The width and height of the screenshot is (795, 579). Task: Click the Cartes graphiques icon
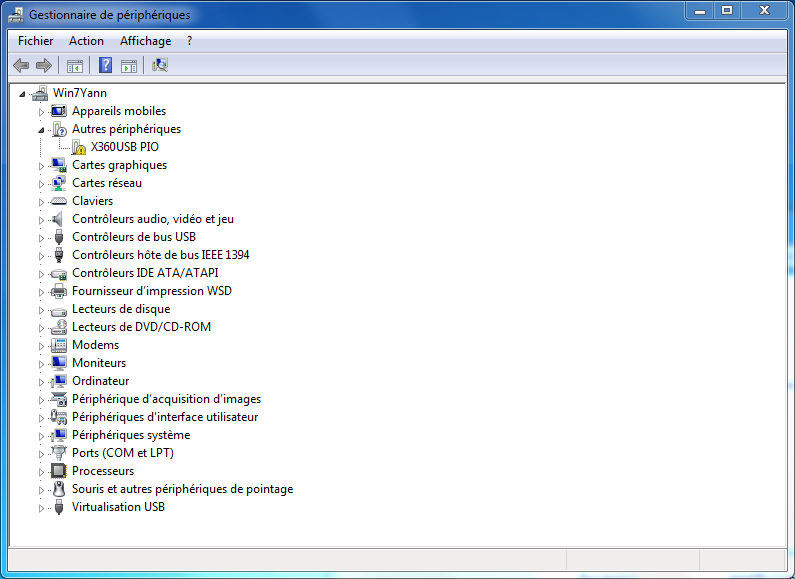pyautogui.click(x=59, y=165)
